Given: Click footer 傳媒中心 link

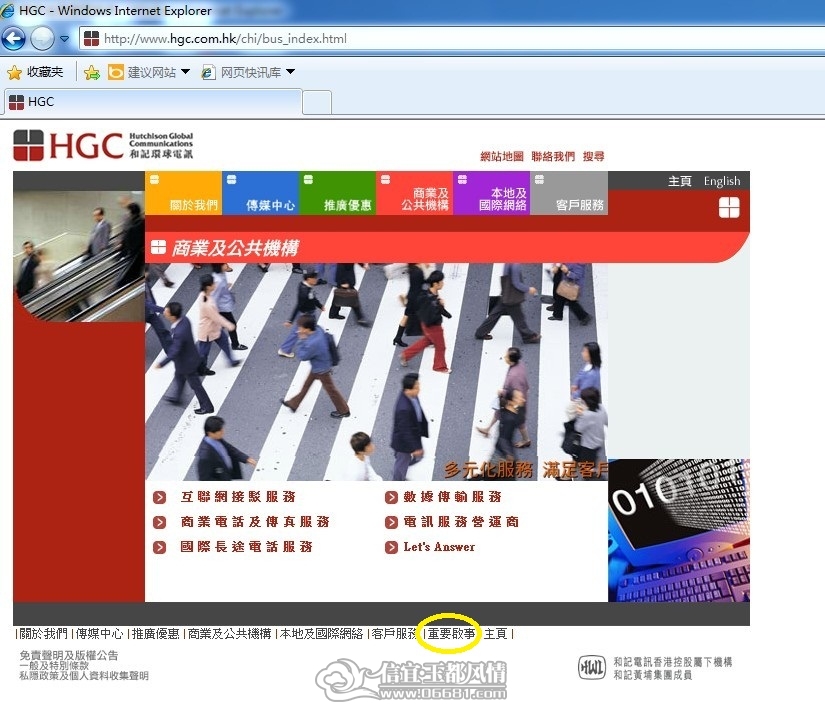Looking at the screenshot, I should click(x=99, y=634).
